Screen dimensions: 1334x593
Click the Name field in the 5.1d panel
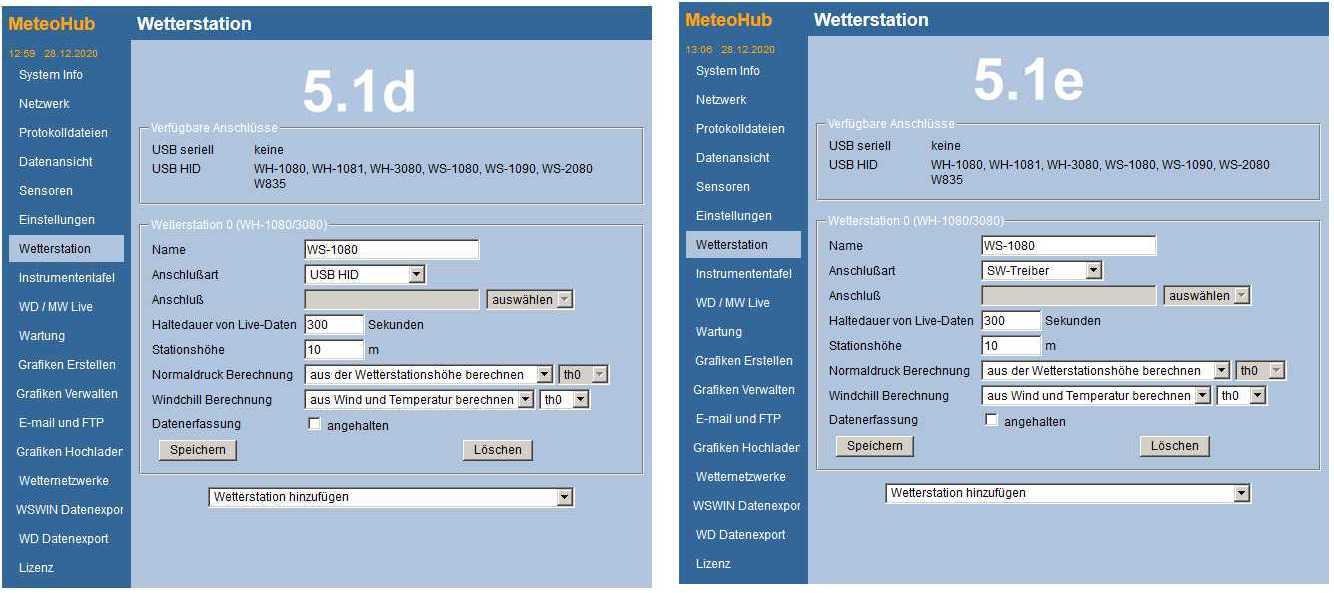(x=391, y=250)
